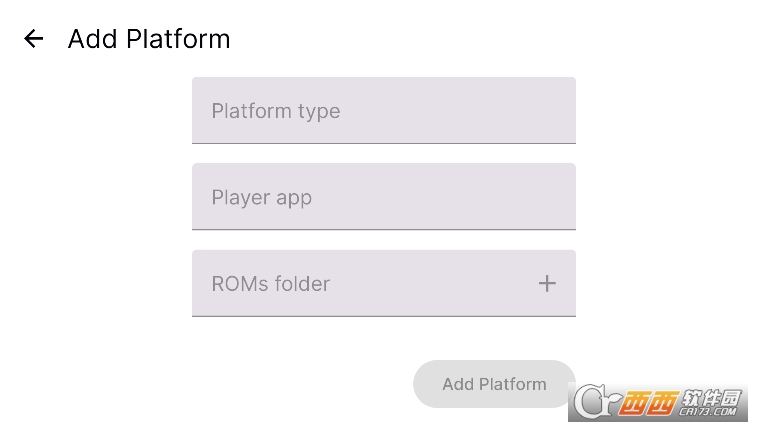Click the "Player app" placeholder text
Viewport: 768px width, 432px height.
(262, 198)
